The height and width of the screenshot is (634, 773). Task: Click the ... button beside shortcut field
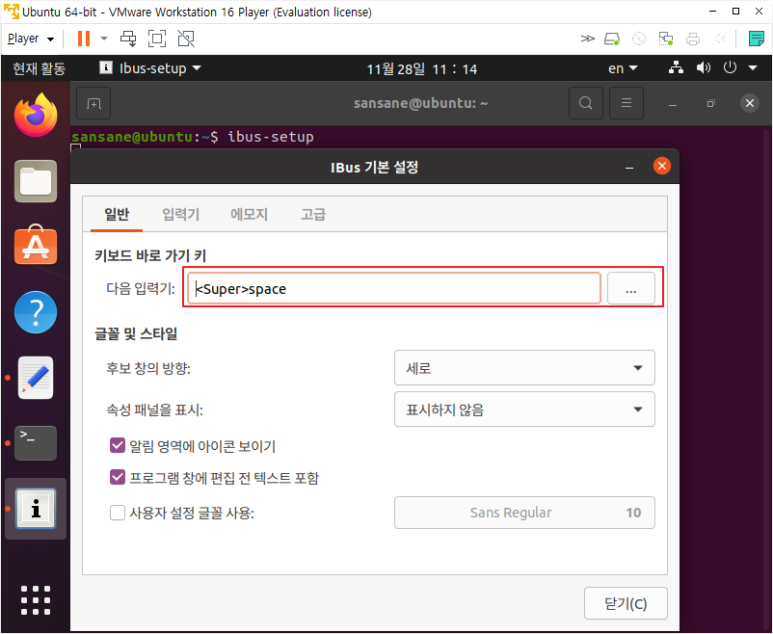point(631,288)
